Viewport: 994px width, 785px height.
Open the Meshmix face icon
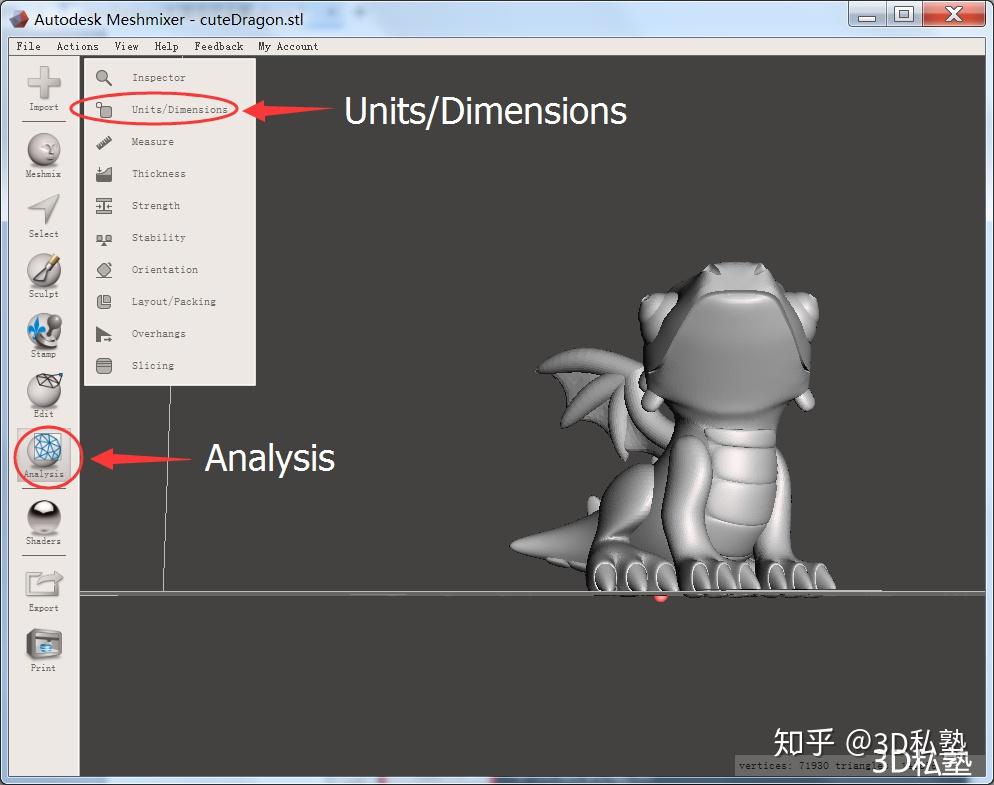click(x=44, y=150)
